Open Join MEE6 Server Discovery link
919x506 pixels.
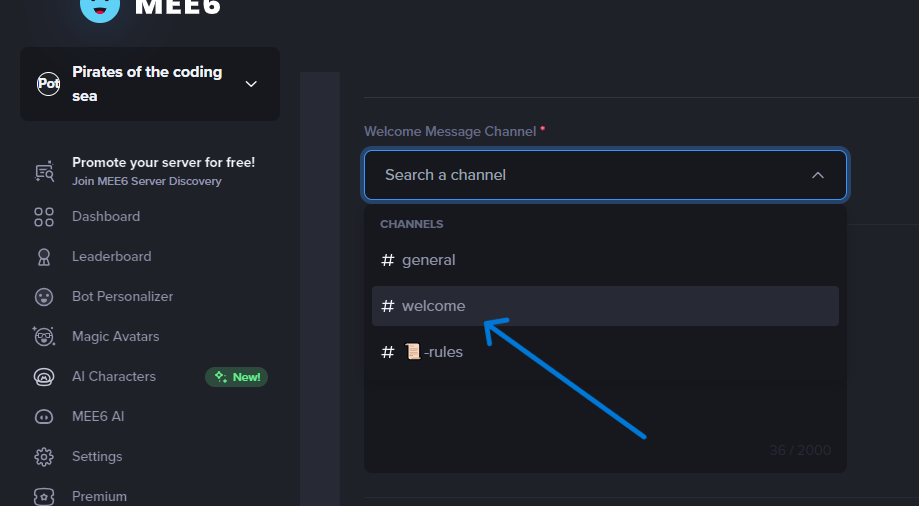tap(147, 182)
